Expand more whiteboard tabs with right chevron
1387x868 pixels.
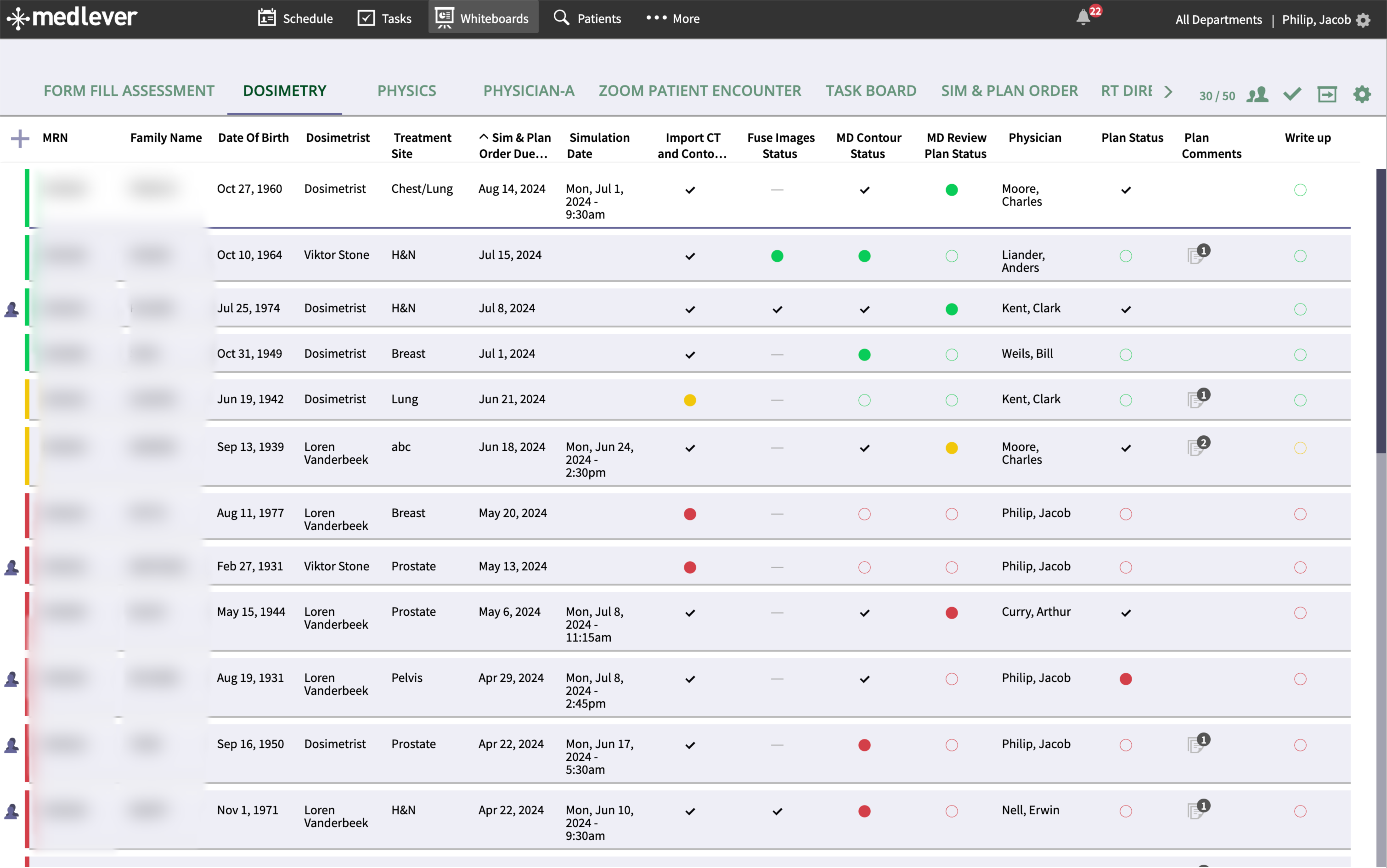pos(1168,92)
